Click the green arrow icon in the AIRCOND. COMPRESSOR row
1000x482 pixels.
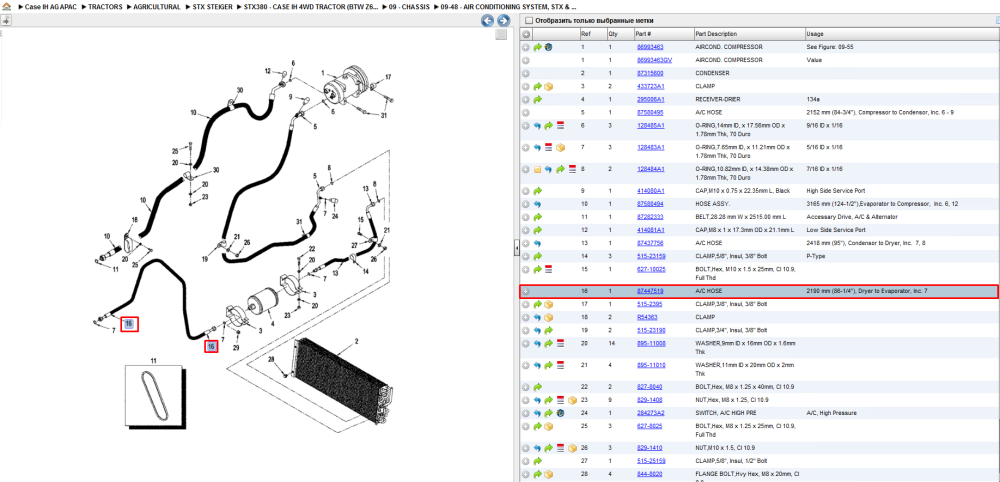pos(538,47)
